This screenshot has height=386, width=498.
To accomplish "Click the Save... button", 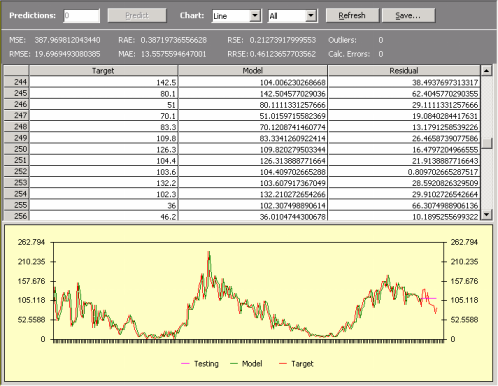I will [408, 15].
